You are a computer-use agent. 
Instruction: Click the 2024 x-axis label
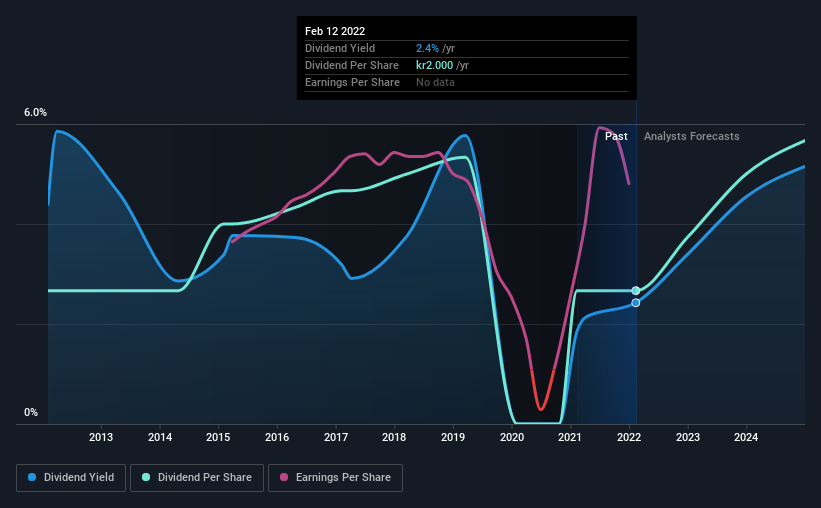point(746,437)
